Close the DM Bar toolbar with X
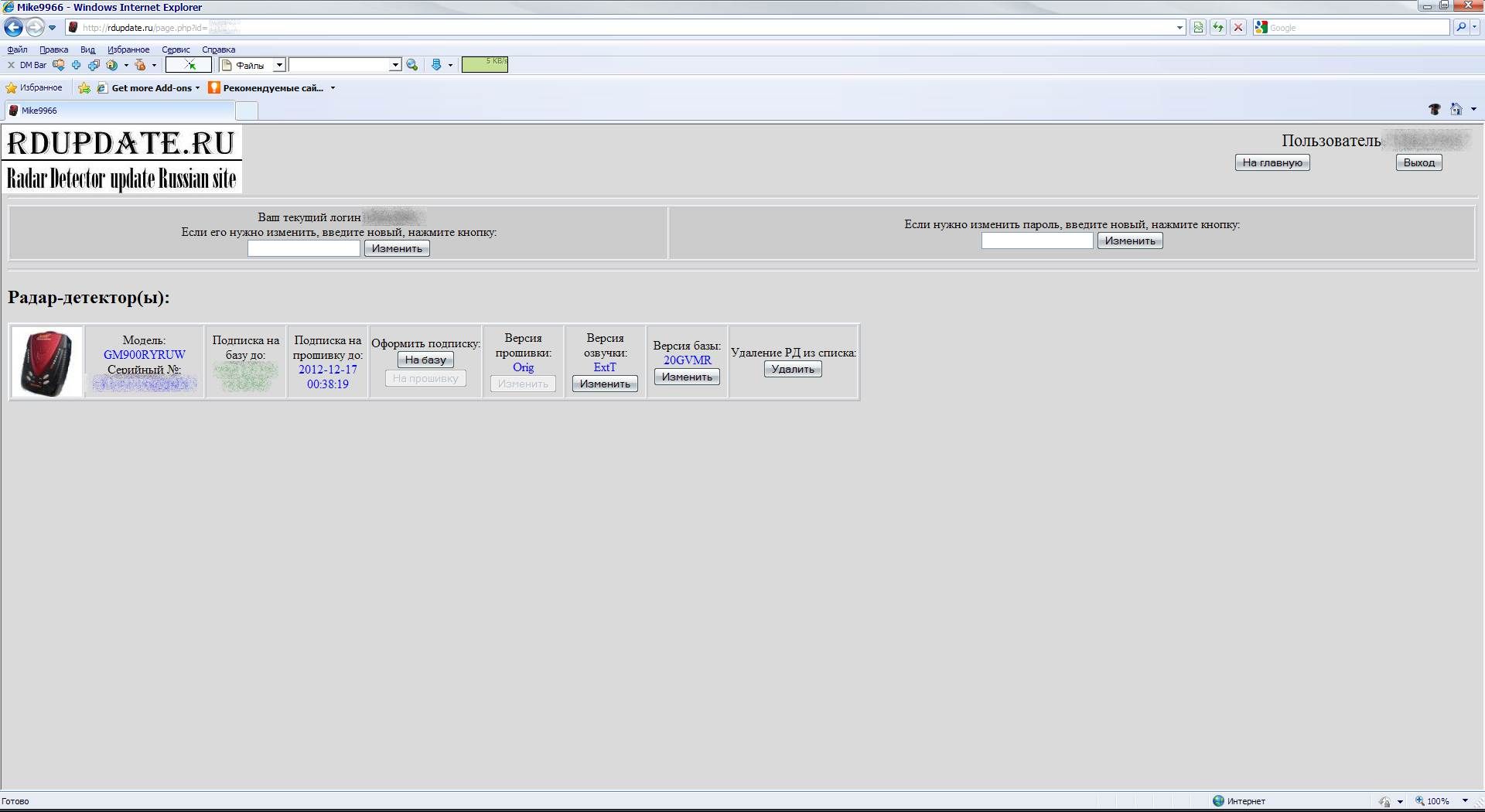This screenshot has width=1485, height=812. tap(11, 66)
